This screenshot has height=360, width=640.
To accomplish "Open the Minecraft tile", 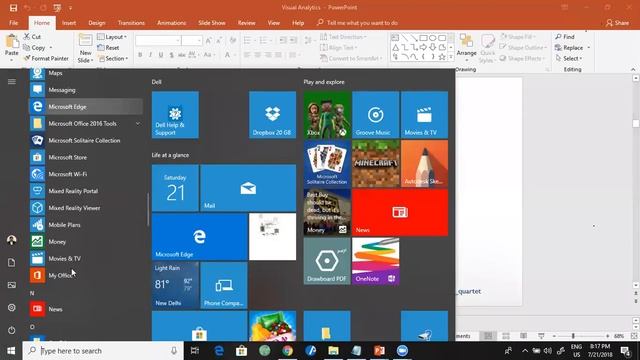I will (376, 164).
